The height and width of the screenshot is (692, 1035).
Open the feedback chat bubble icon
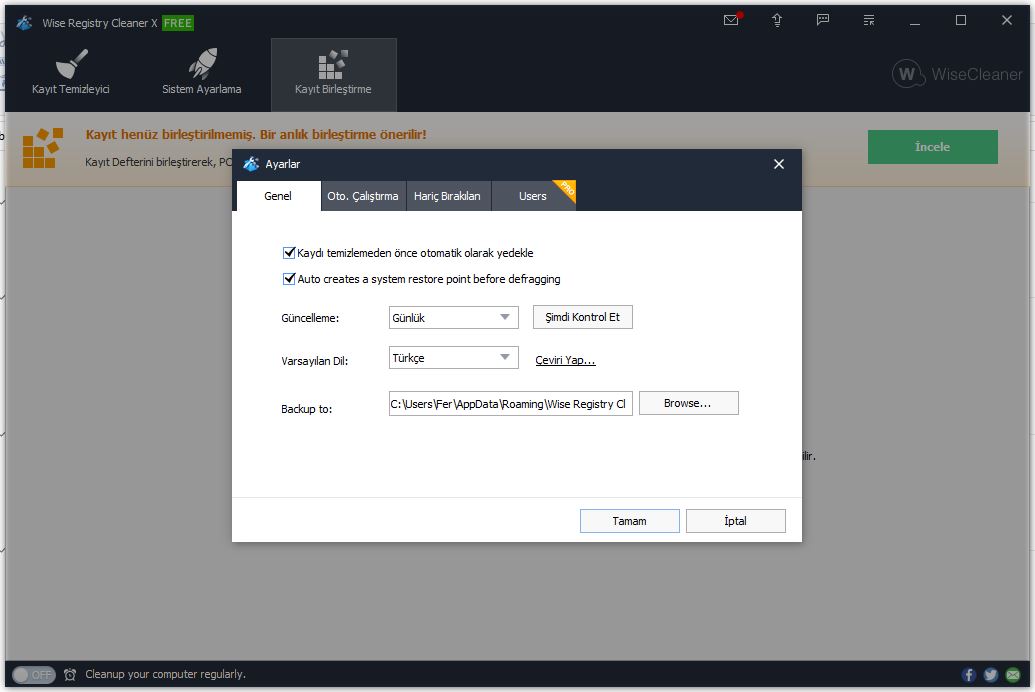click(822, 20)
